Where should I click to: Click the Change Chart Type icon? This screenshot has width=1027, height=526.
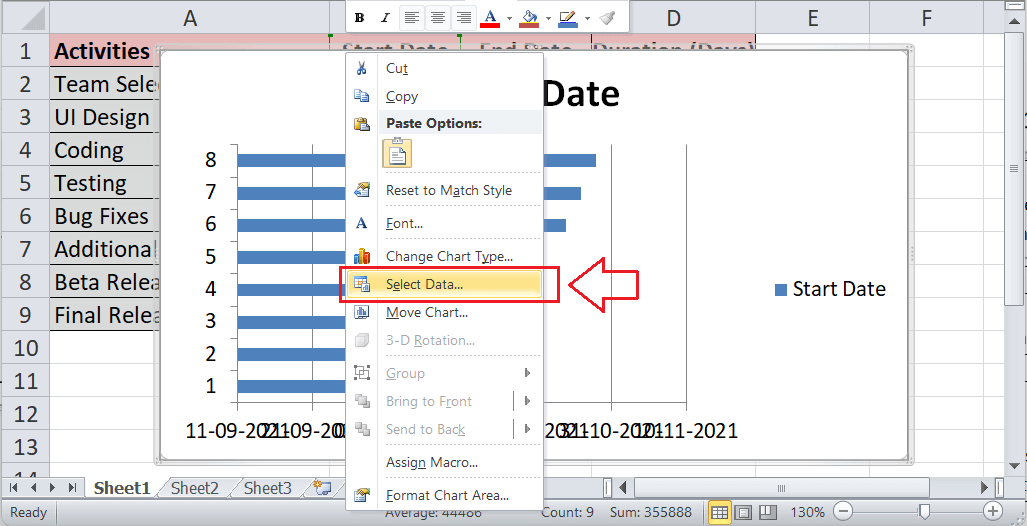pyautogui.click(x=362, y=256)
